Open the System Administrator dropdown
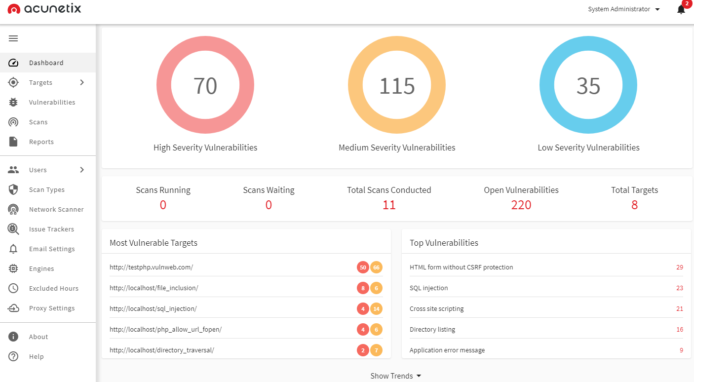Image resolution: width=702 pixels, height=386 pixels. tap(624, 9)
